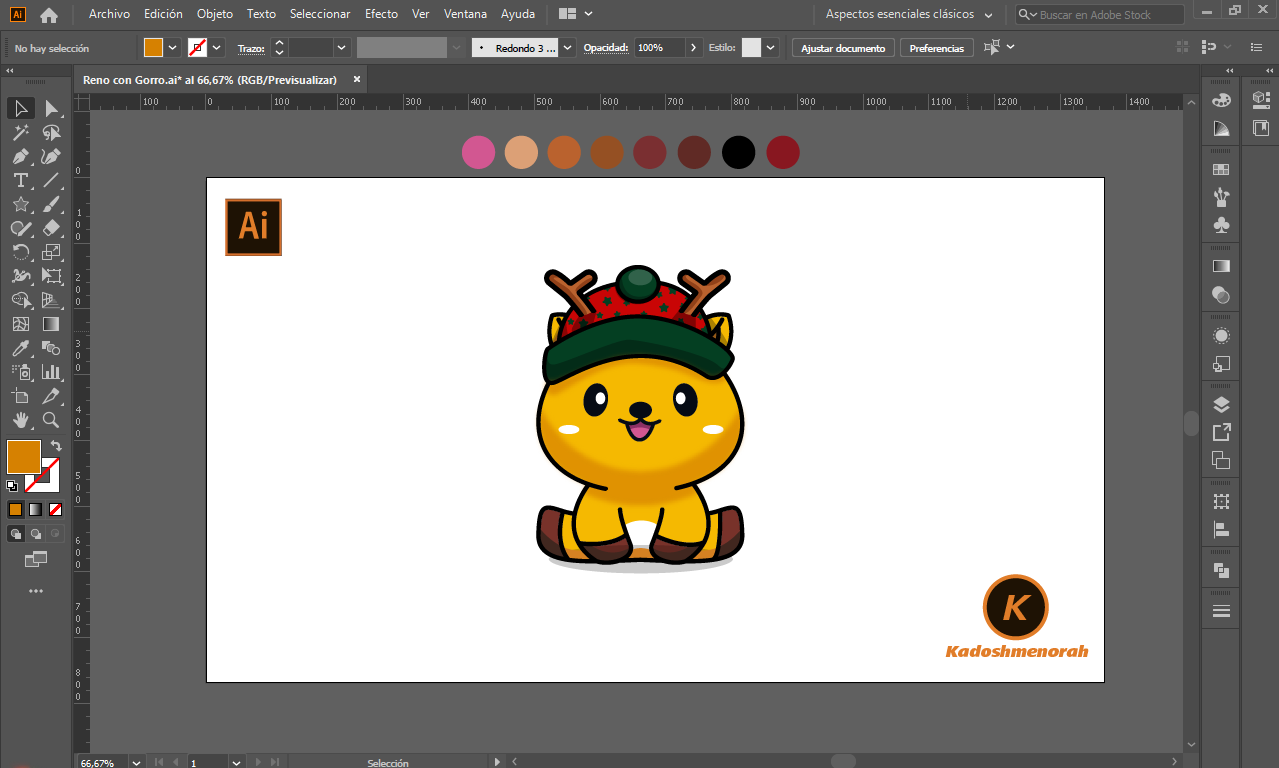The height and width of the screenshot is (768, 1279).
Task: Open the Symbols panel (club icon)
Action: click(x=1221, y=226)
